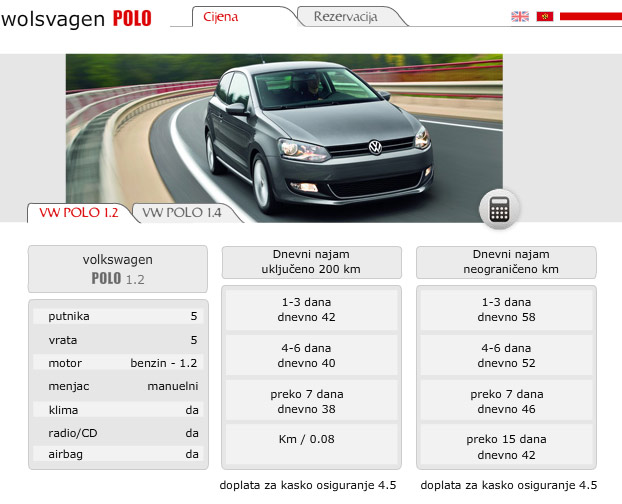This screenshot has height=504, width=622.
Task: Click kasko osiguranje note under neograničeno column
Action: pyautogui.click(x=509, y=485)
